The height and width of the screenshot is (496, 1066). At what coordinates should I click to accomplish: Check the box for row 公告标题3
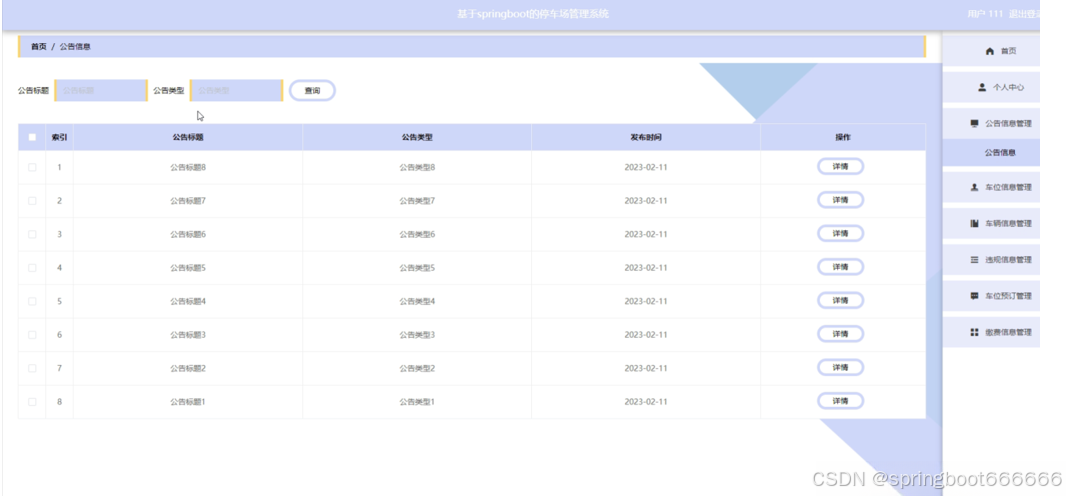tap(32, 335)
